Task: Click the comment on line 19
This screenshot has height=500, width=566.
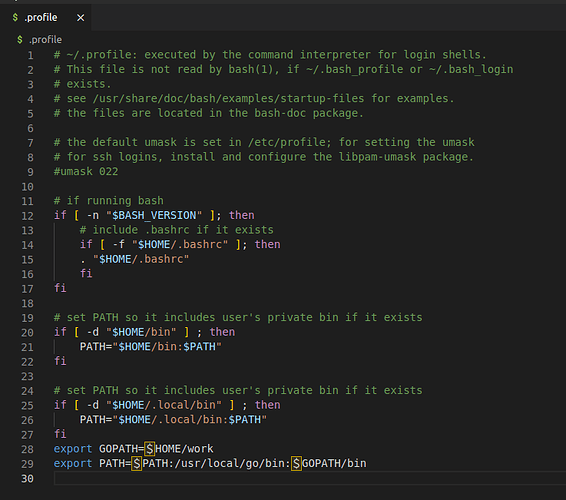Action: click(238, 318)
